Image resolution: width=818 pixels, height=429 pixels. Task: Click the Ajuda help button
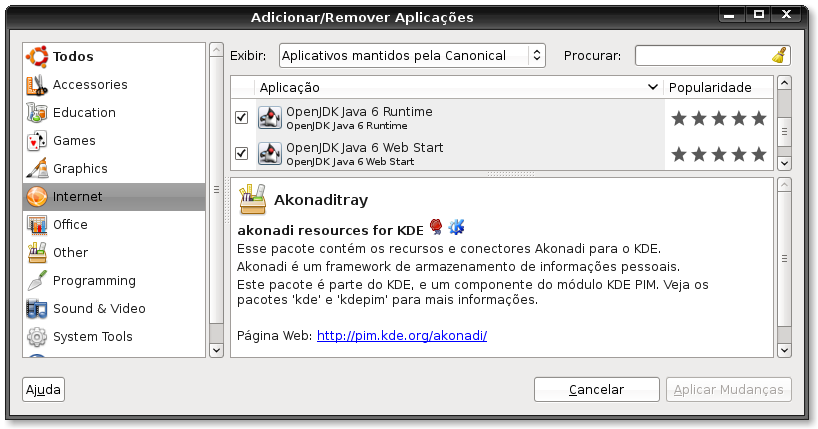(43, 389)
